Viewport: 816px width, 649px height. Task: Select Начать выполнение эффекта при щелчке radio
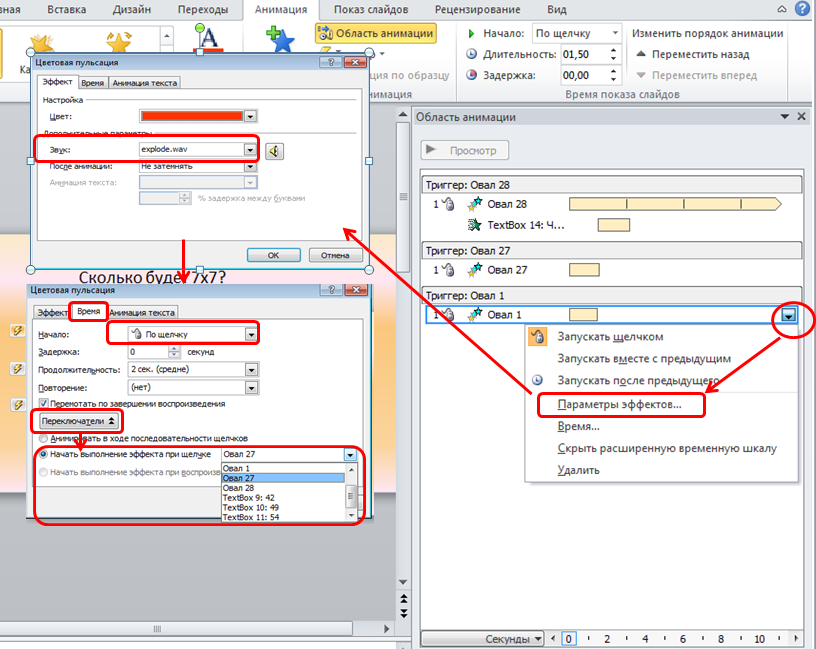43,455
